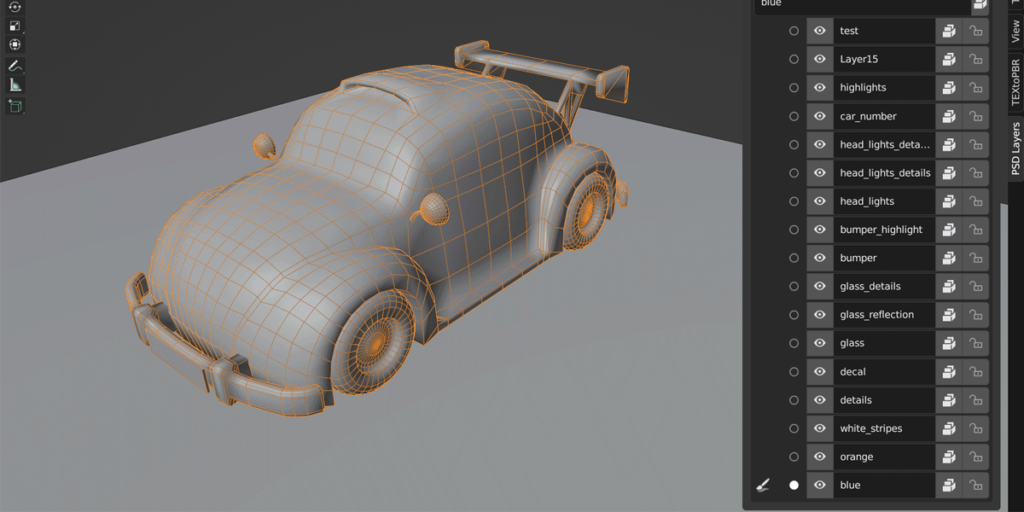The image size is (1024, 512).
Task: Click the lock icon on the glass layer
Action: click(x=976, y=343)
